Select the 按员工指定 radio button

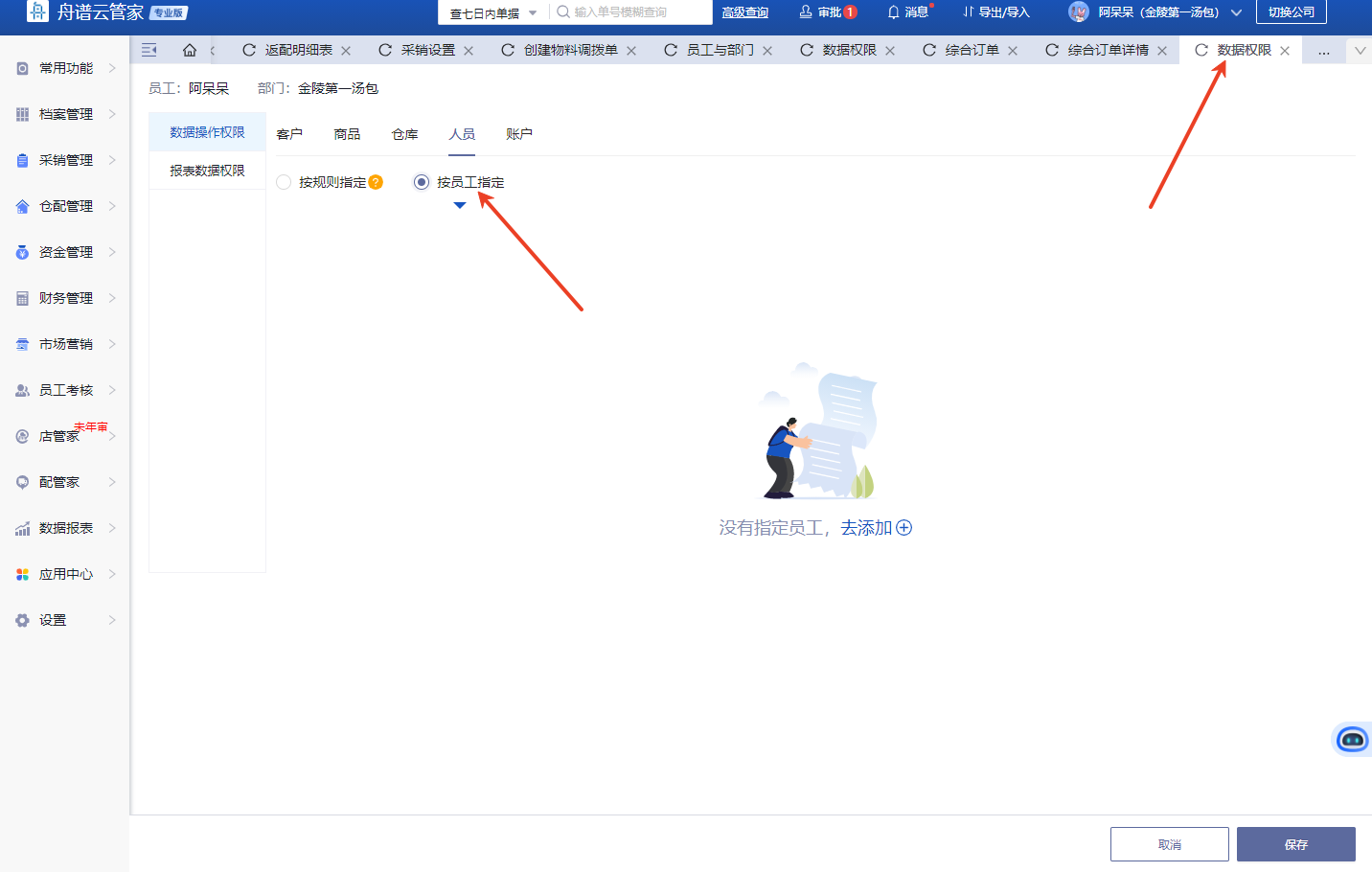421,182
